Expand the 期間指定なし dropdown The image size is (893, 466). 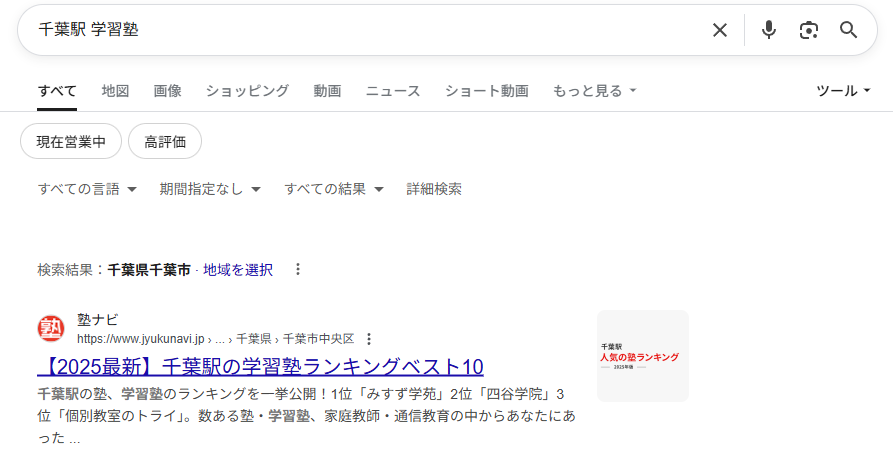point(210,189)
